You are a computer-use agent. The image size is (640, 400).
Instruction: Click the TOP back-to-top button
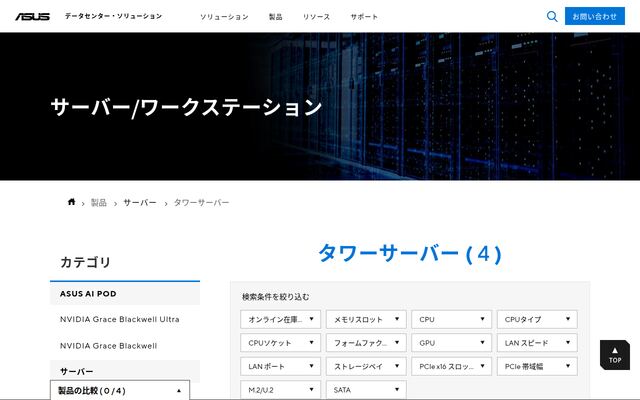(615, 355)
